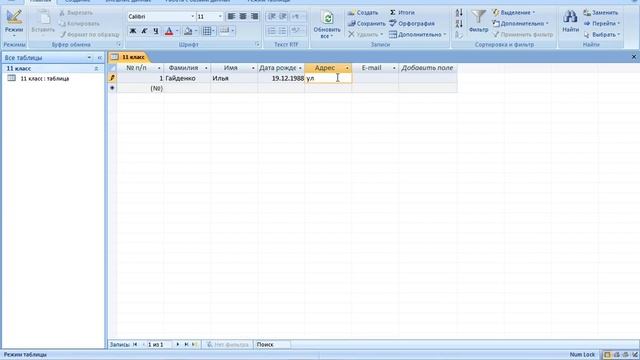Open the Внешние данные ribbon tab
640x360 pixels.
(128, 1)
